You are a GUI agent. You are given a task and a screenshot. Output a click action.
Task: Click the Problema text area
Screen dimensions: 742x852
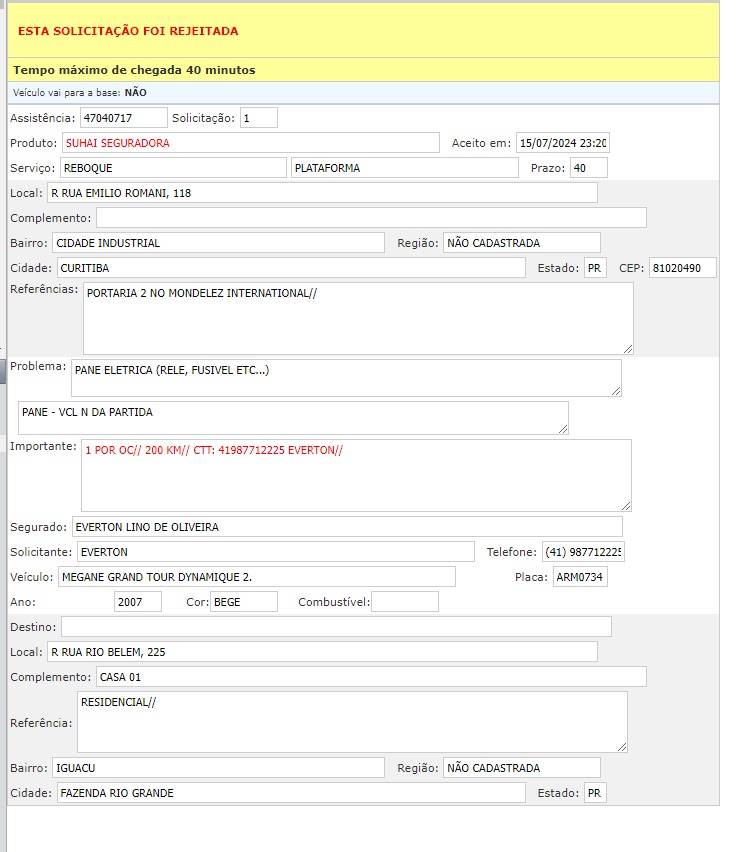pos(345,377)
